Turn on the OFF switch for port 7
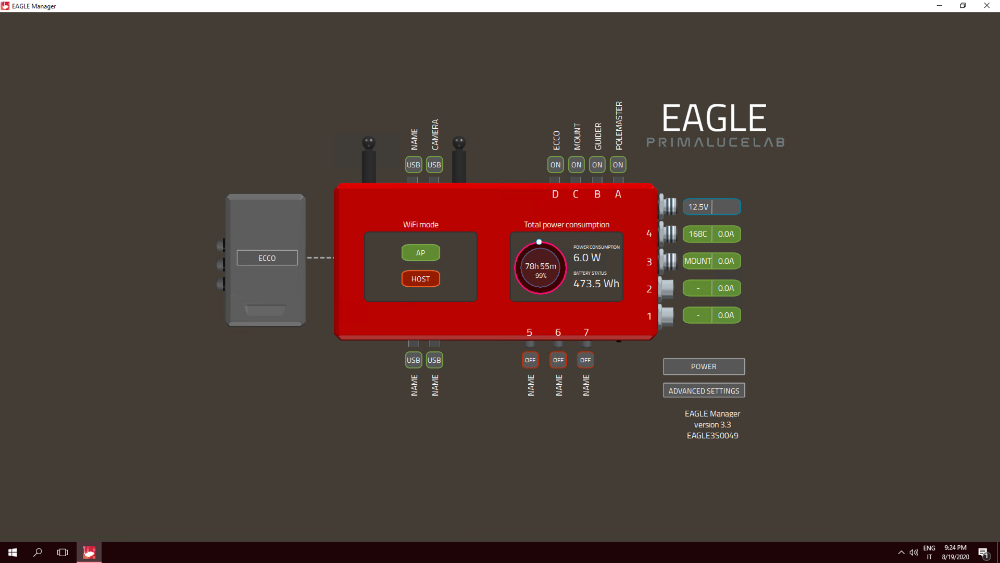1000x563 pixels. [x=585, y=360]
